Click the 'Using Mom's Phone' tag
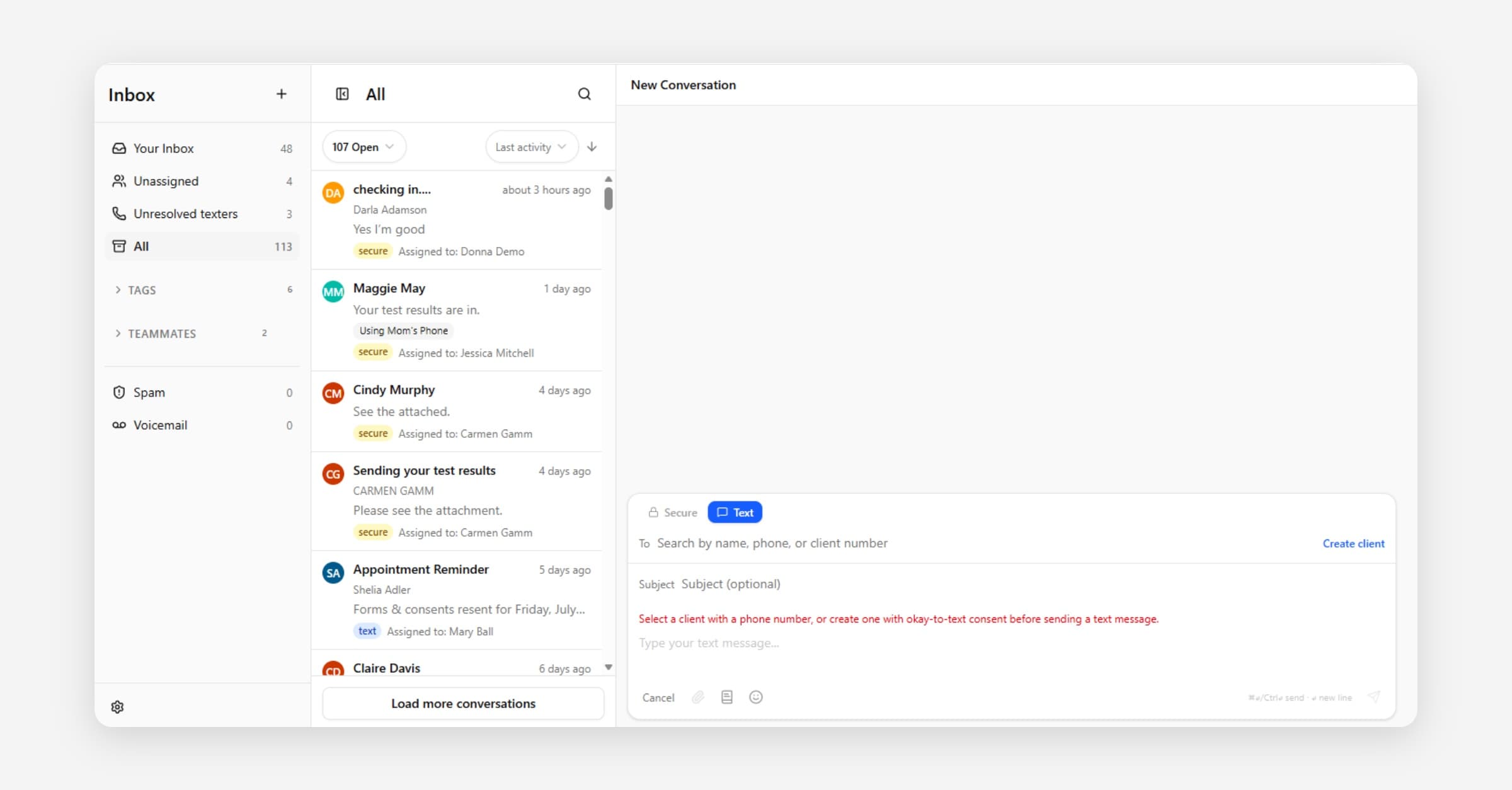1512x790 pixels. [403, 331]
